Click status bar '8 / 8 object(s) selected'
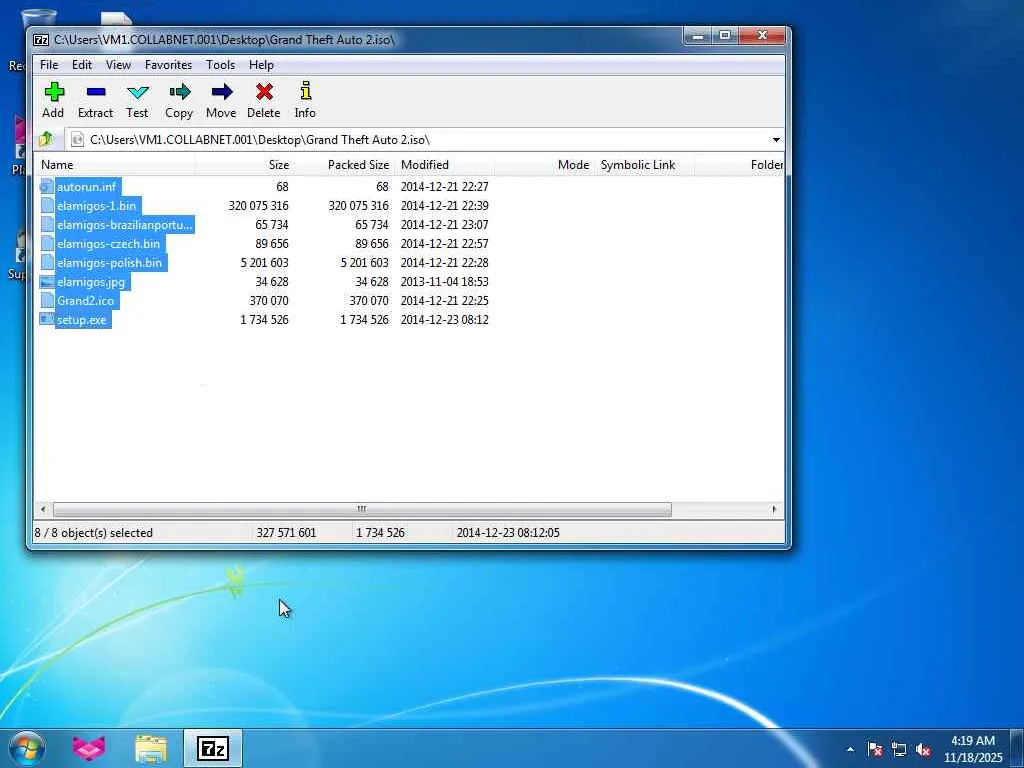This screenshot has height=768, width=1024. point(93,533)
